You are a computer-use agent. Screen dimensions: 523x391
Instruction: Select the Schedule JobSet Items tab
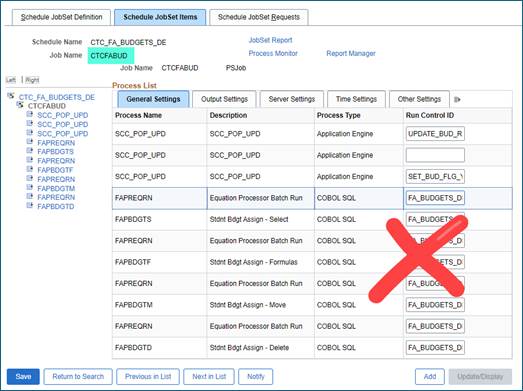160,17
